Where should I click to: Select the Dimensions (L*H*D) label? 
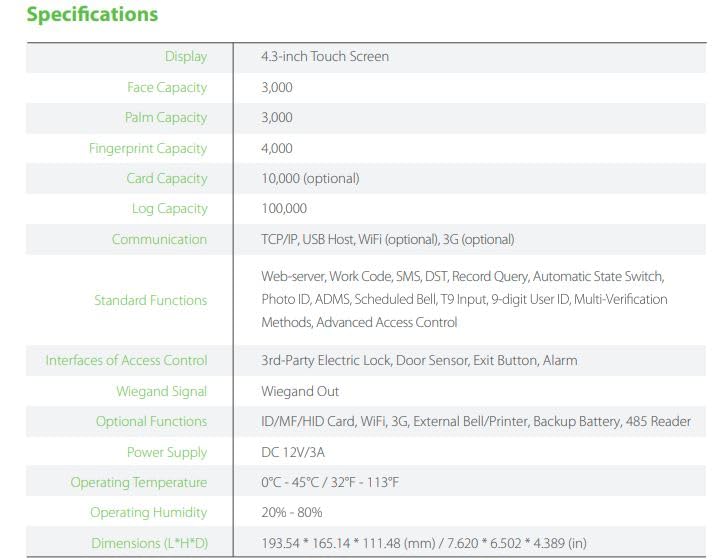pos(150,543)
